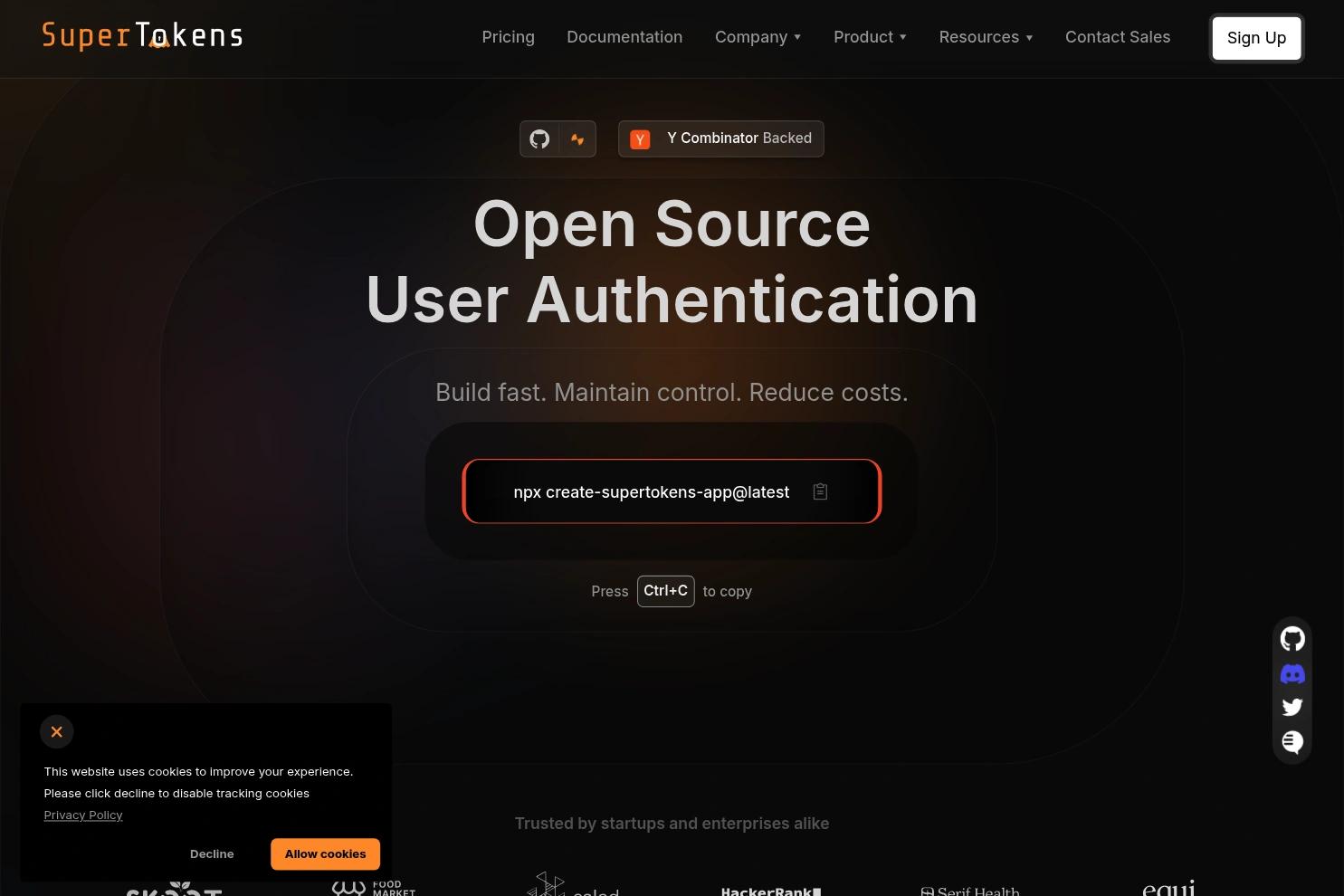Go to the Pricing page
This screenshot has height=896, width=1344.
508,37
